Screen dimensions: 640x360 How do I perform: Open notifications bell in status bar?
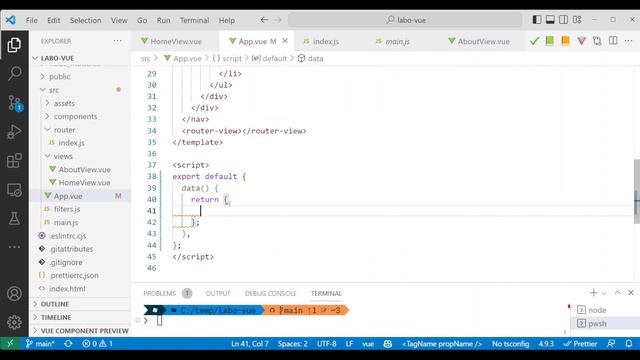(629, 344)
